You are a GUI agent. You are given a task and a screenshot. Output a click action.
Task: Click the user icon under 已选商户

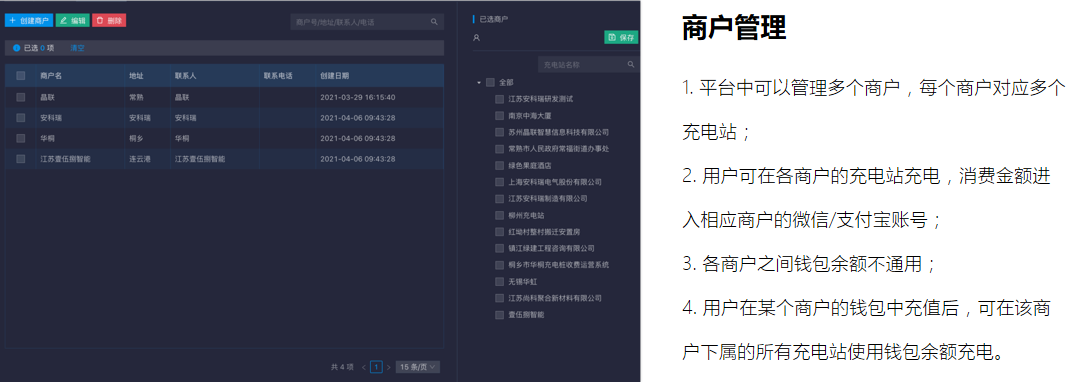[476, 38]
